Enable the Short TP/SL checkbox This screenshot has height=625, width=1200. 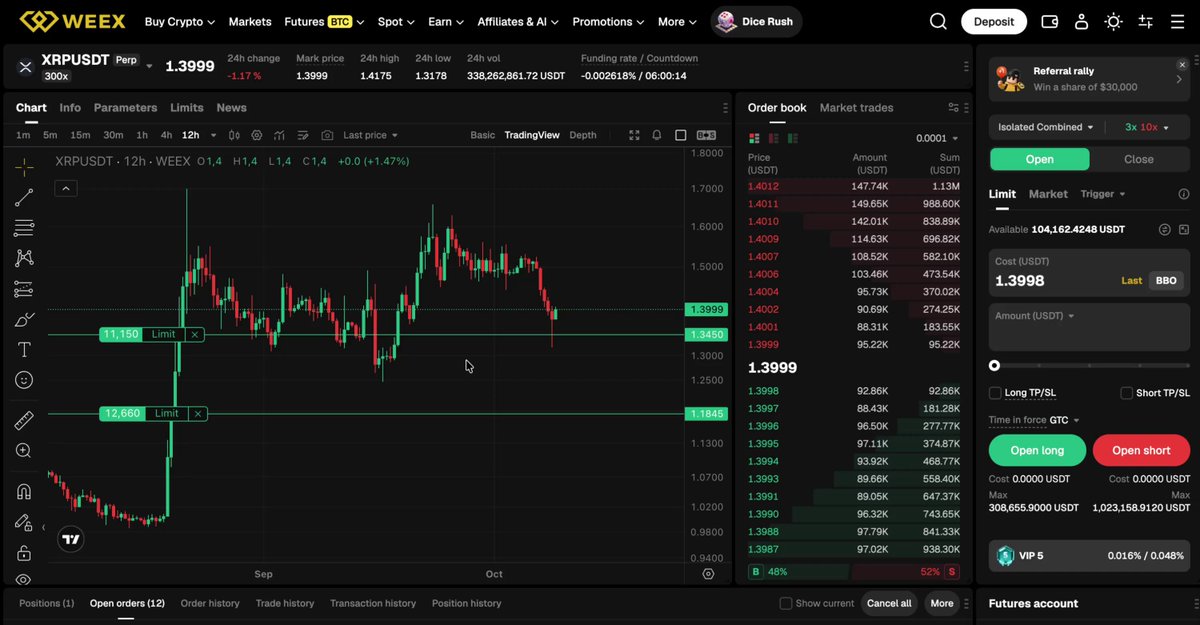point(1127,393)
